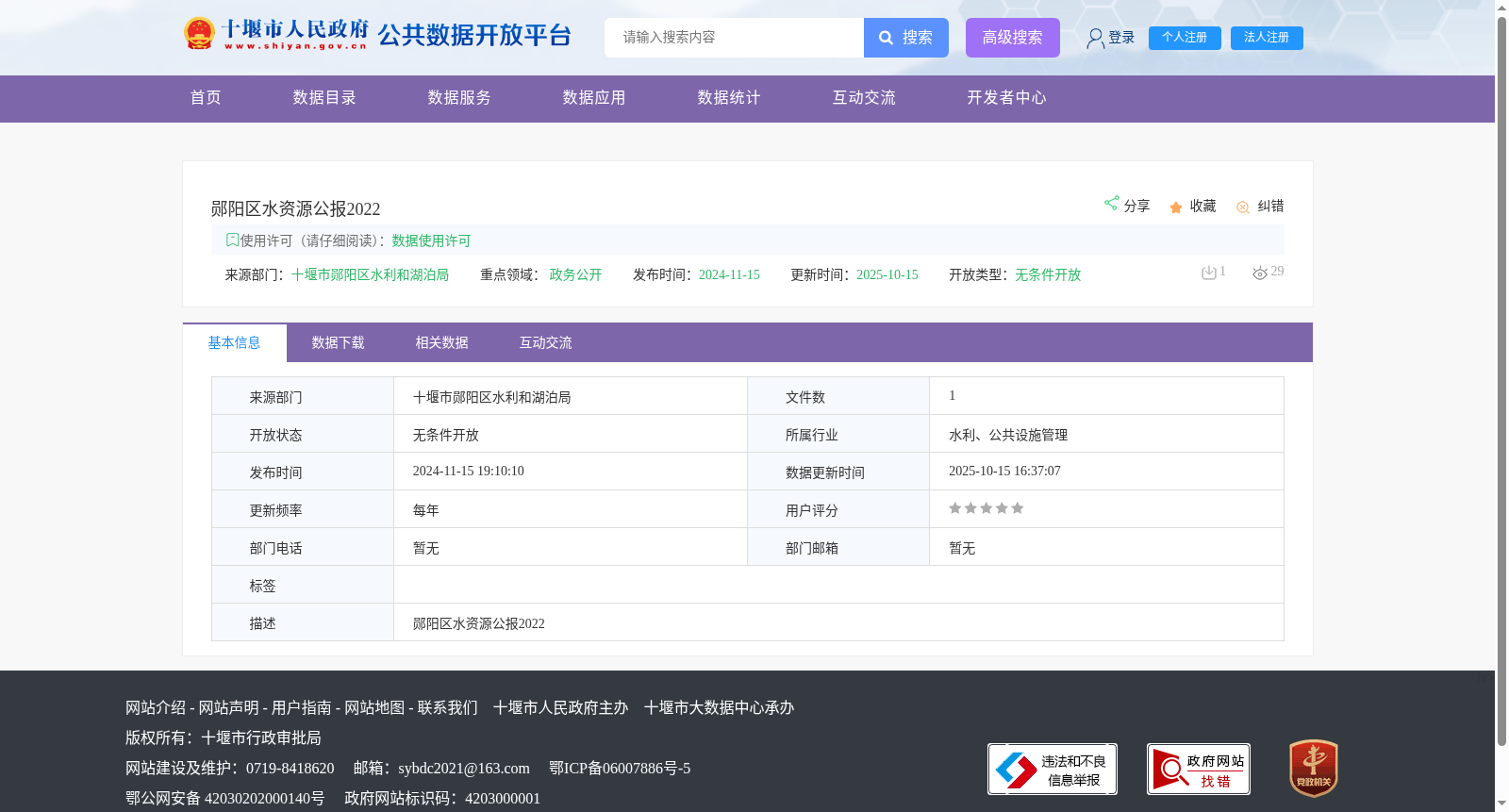
Task: Register as legal entity (法人注册)
Action: coord(1267,38)
